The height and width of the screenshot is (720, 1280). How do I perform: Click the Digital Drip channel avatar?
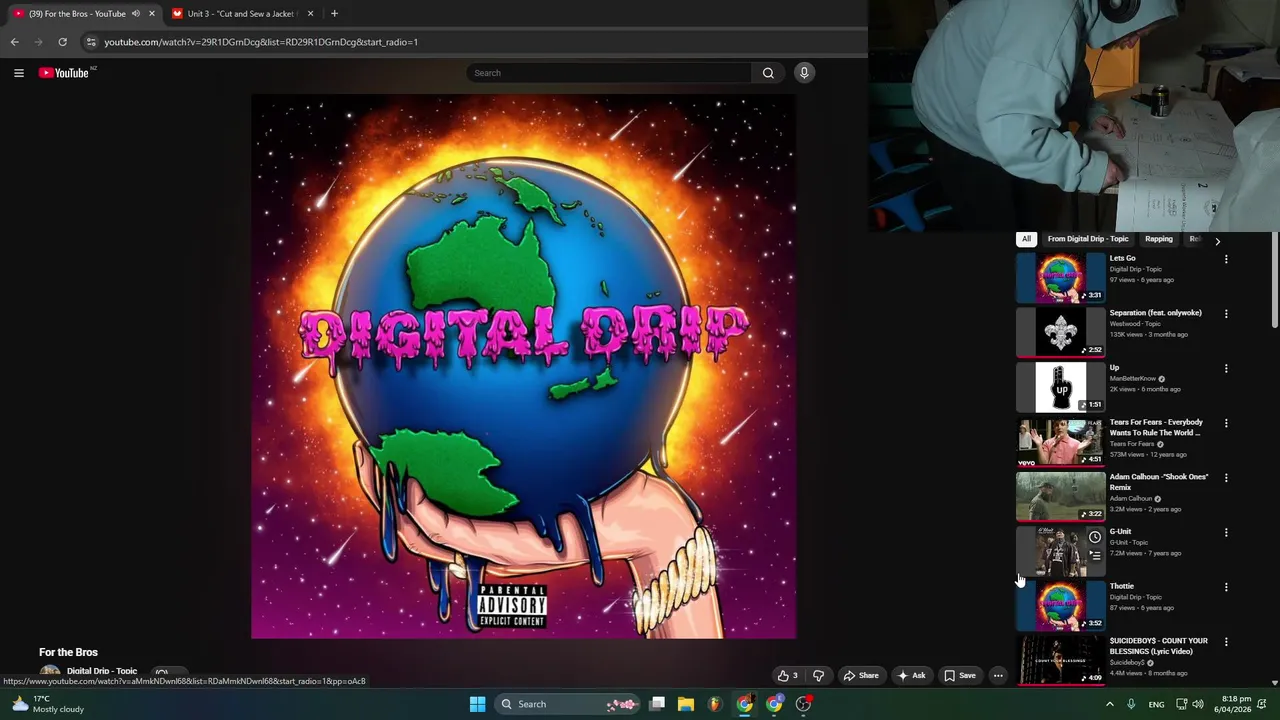pyautogui.click(x=49, y=674)
